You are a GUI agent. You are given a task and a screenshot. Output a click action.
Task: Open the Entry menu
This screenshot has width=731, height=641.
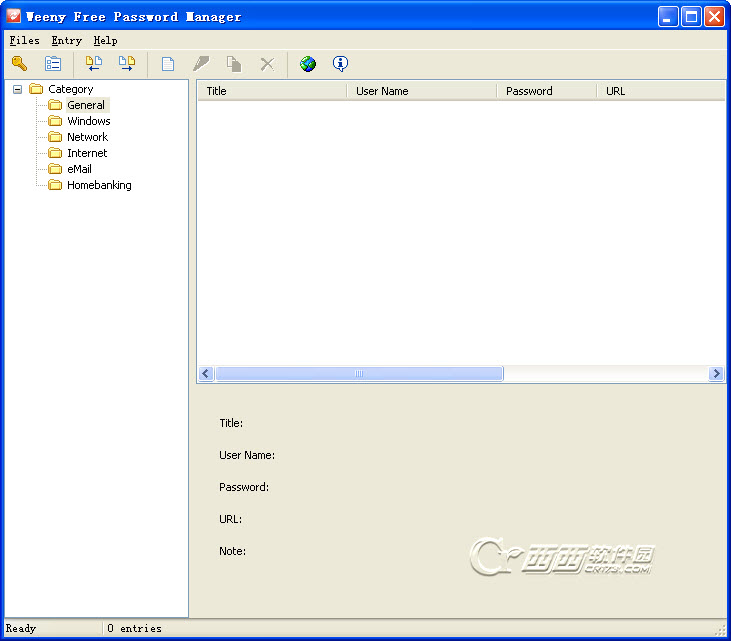[x=66, y=41]
